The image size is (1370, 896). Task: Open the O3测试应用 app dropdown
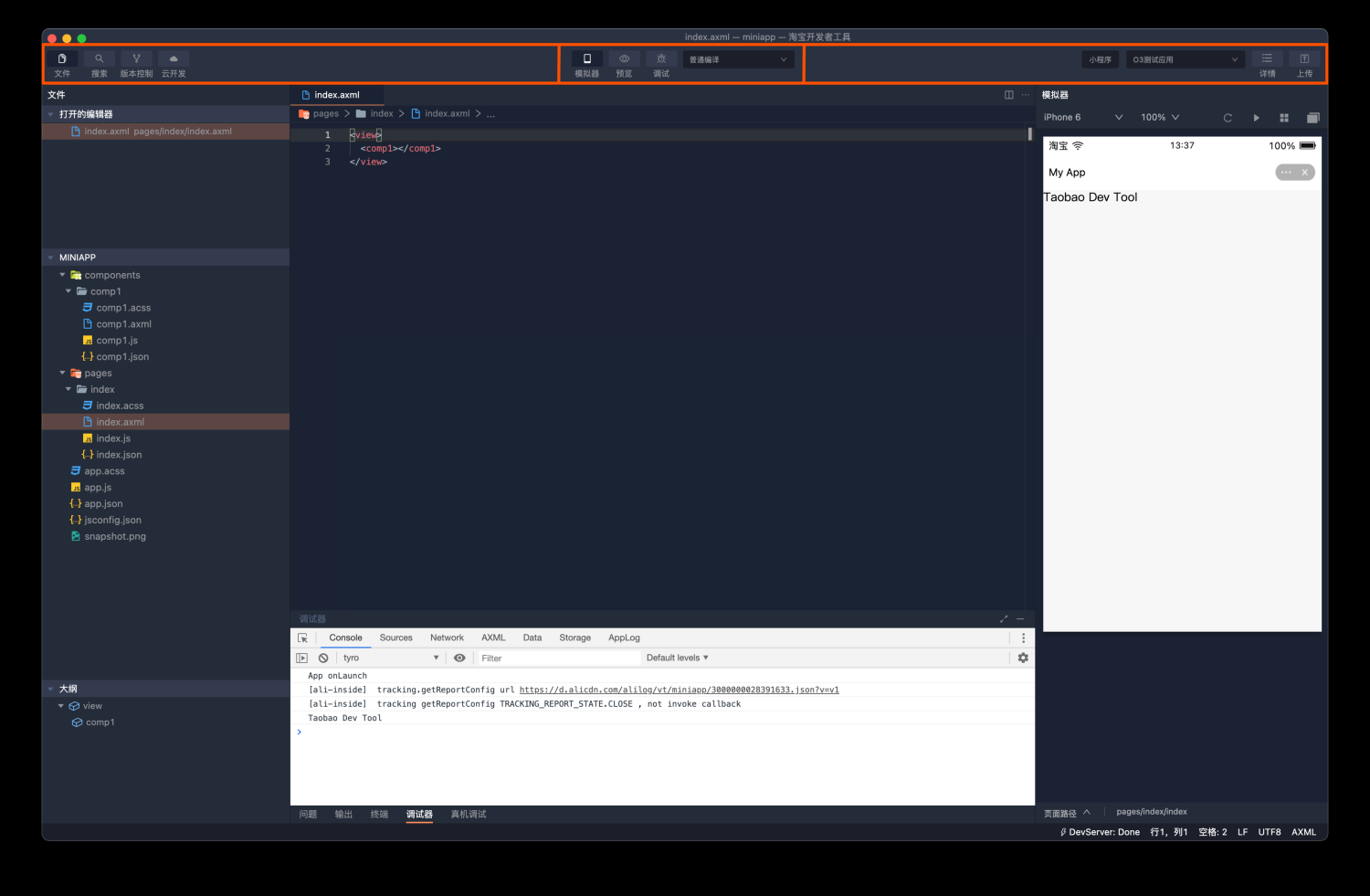pyautogui.click(x=1186, y=59)
